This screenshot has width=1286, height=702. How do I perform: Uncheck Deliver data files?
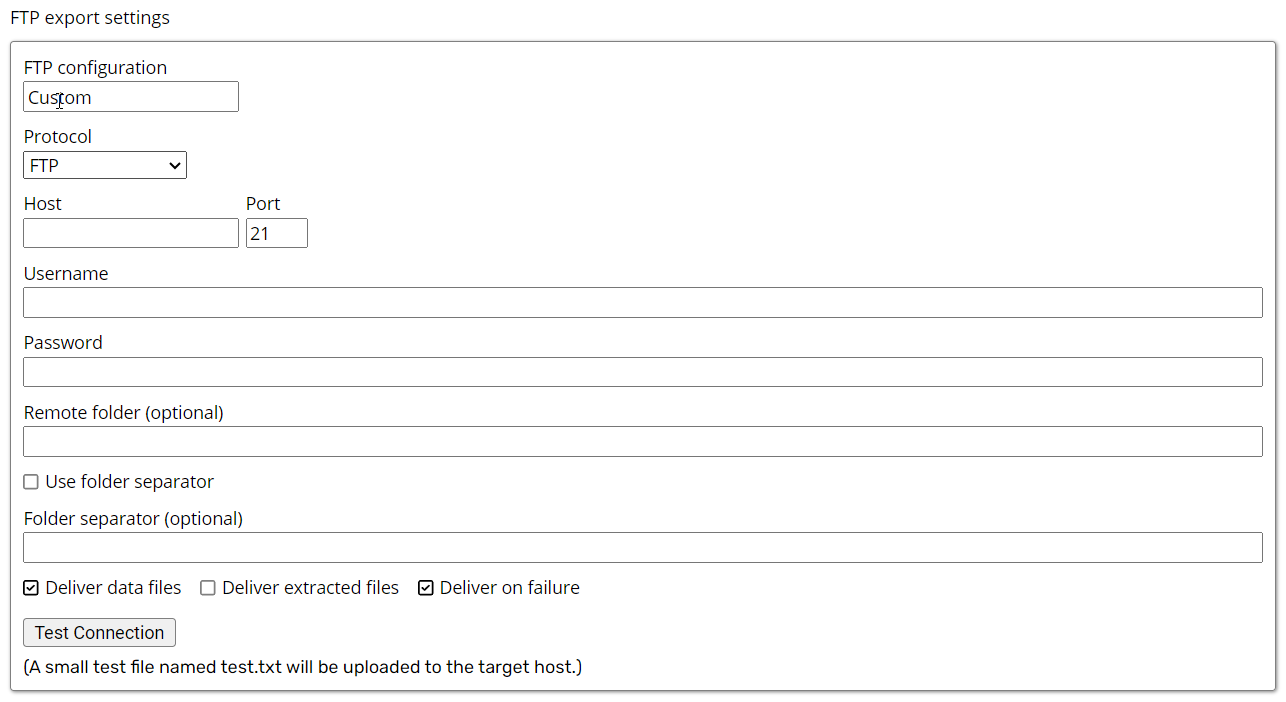(x=31, y=588)
